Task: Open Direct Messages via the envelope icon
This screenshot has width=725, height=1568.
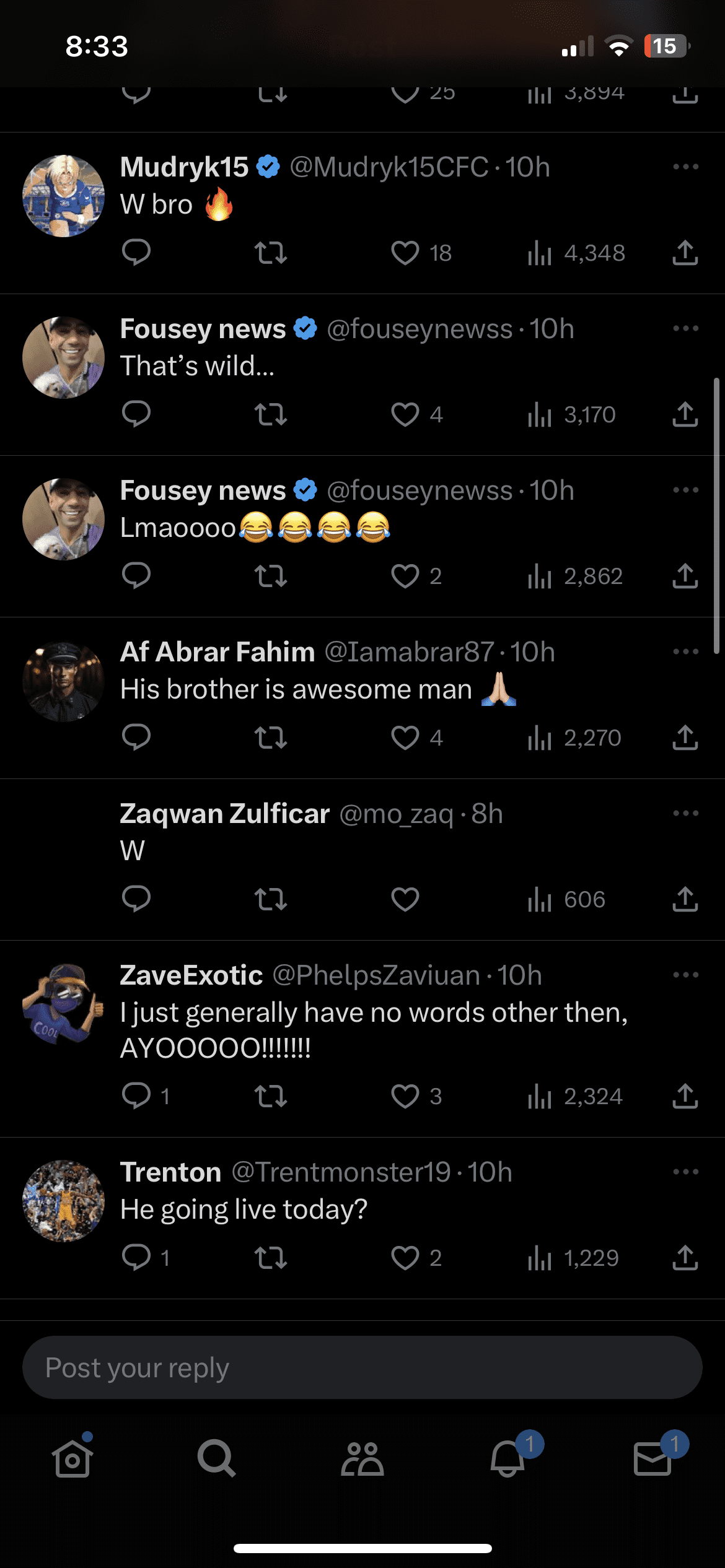Action: [652, 1459]
